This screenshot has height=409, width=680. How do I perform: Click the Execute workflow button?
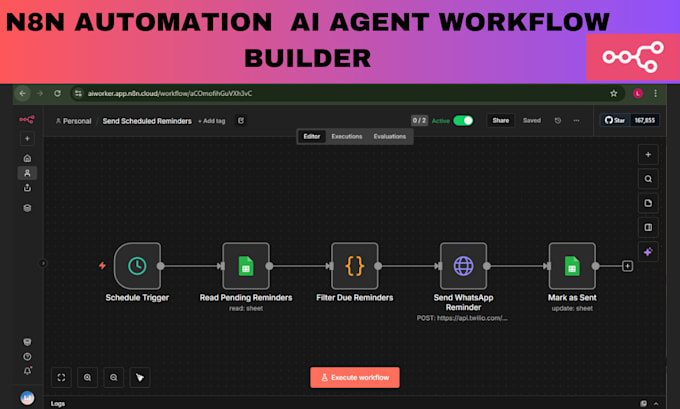click(355, 377)
